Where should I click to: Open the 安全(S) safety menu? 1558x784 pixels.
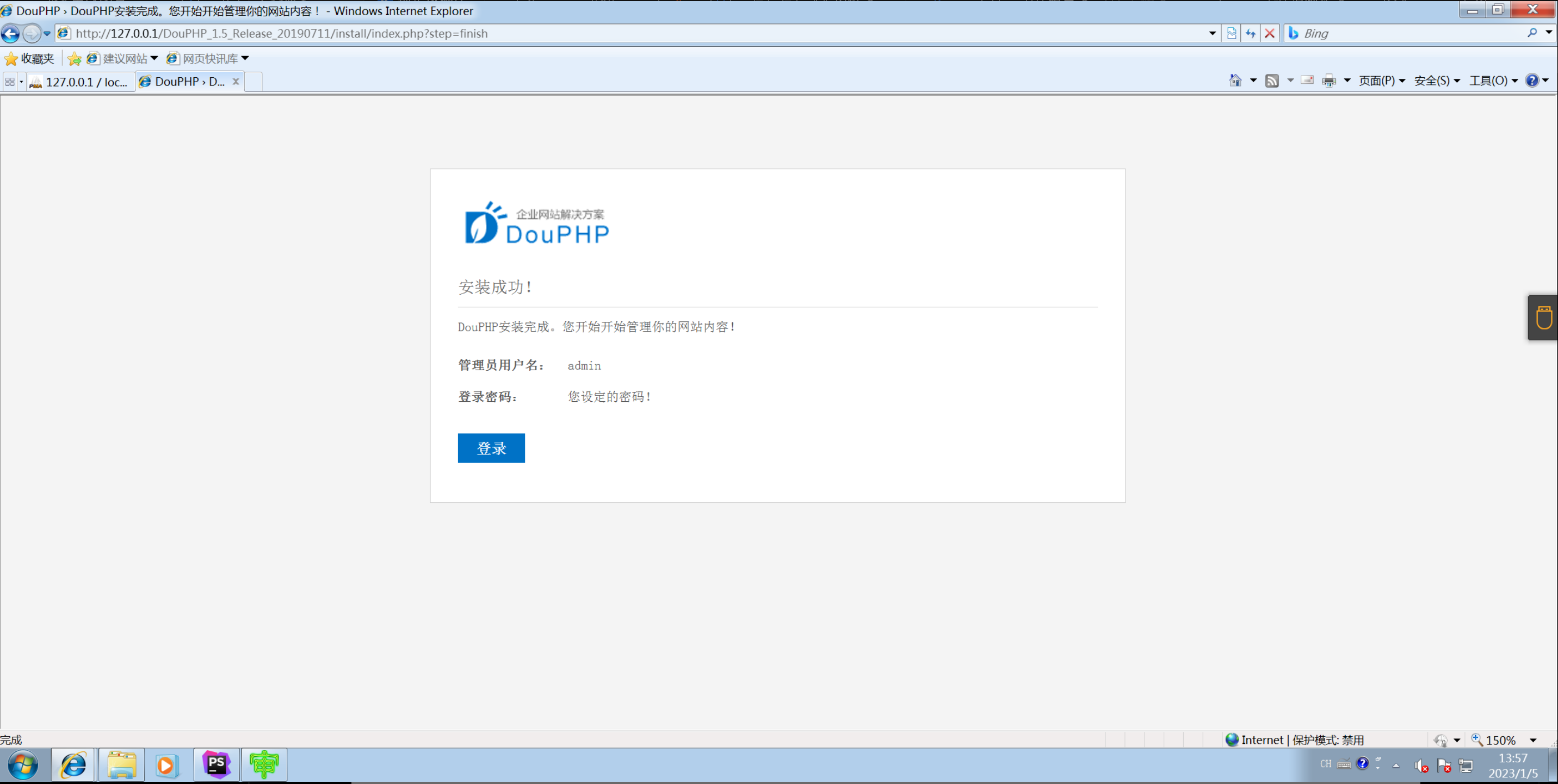click(1437, 80)
